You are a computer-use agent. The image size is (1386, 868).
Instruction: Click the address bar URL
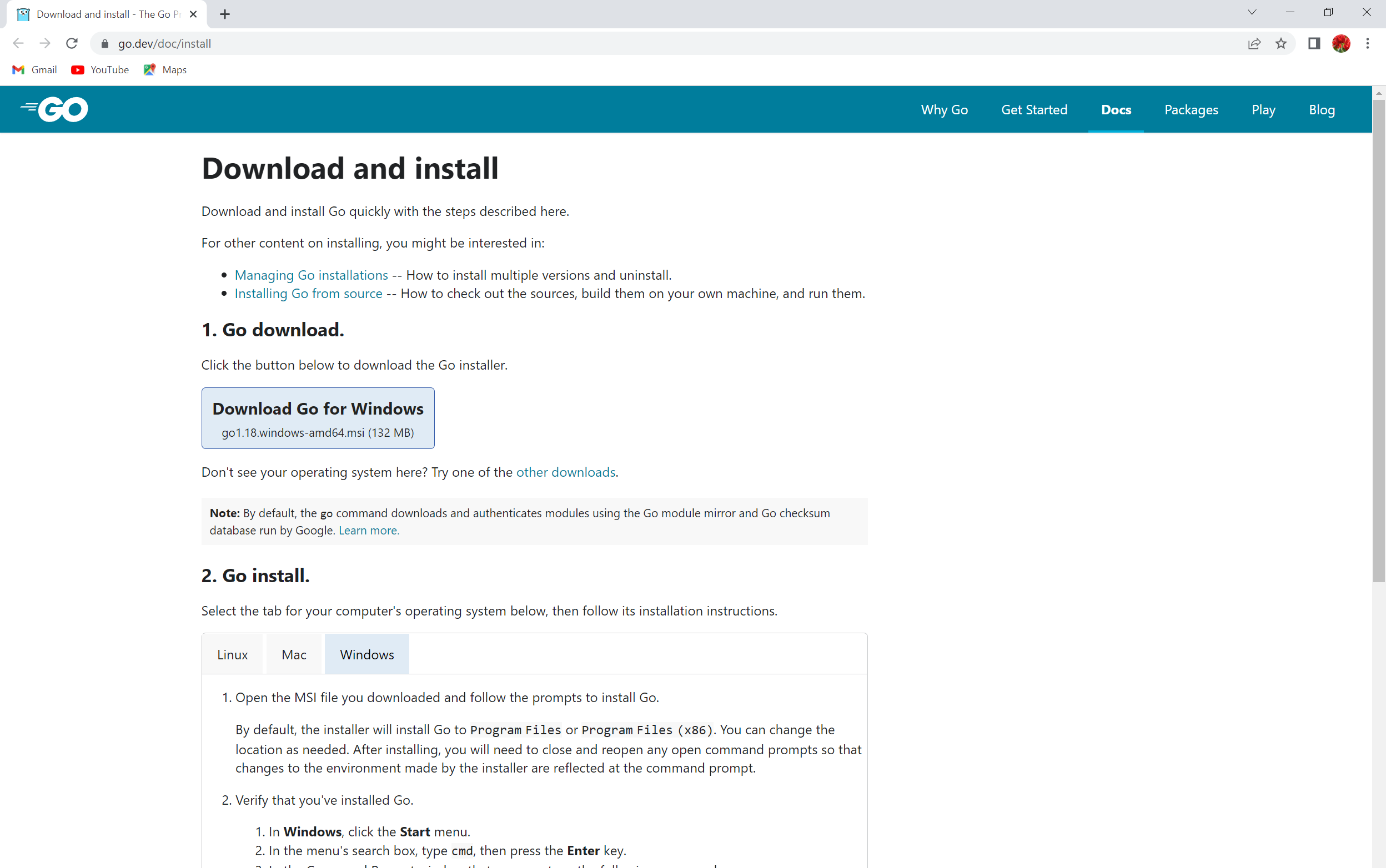point(164,44)
